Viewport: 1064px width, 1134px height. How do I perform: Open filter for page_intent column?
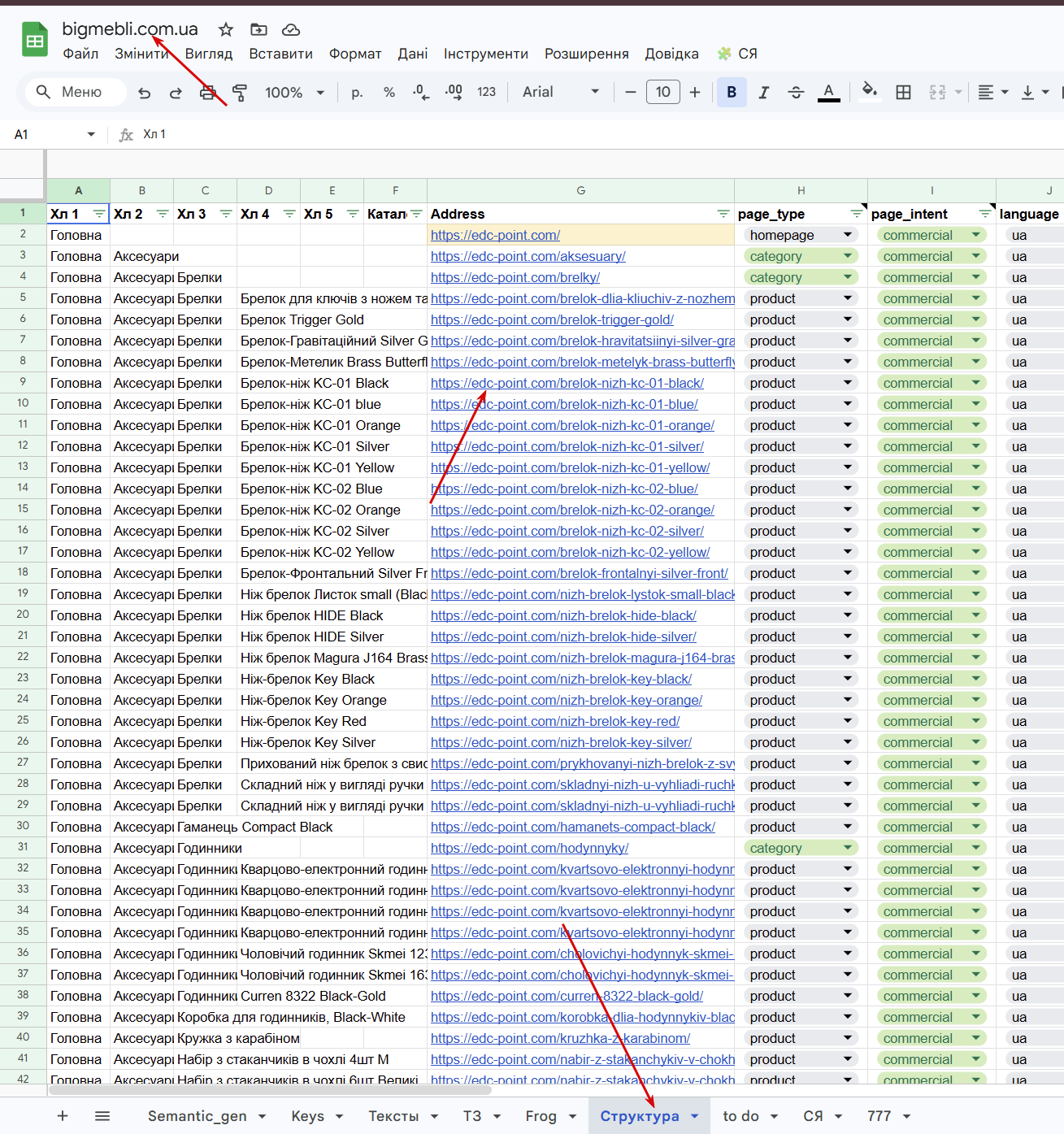click(x=985, y=214)
